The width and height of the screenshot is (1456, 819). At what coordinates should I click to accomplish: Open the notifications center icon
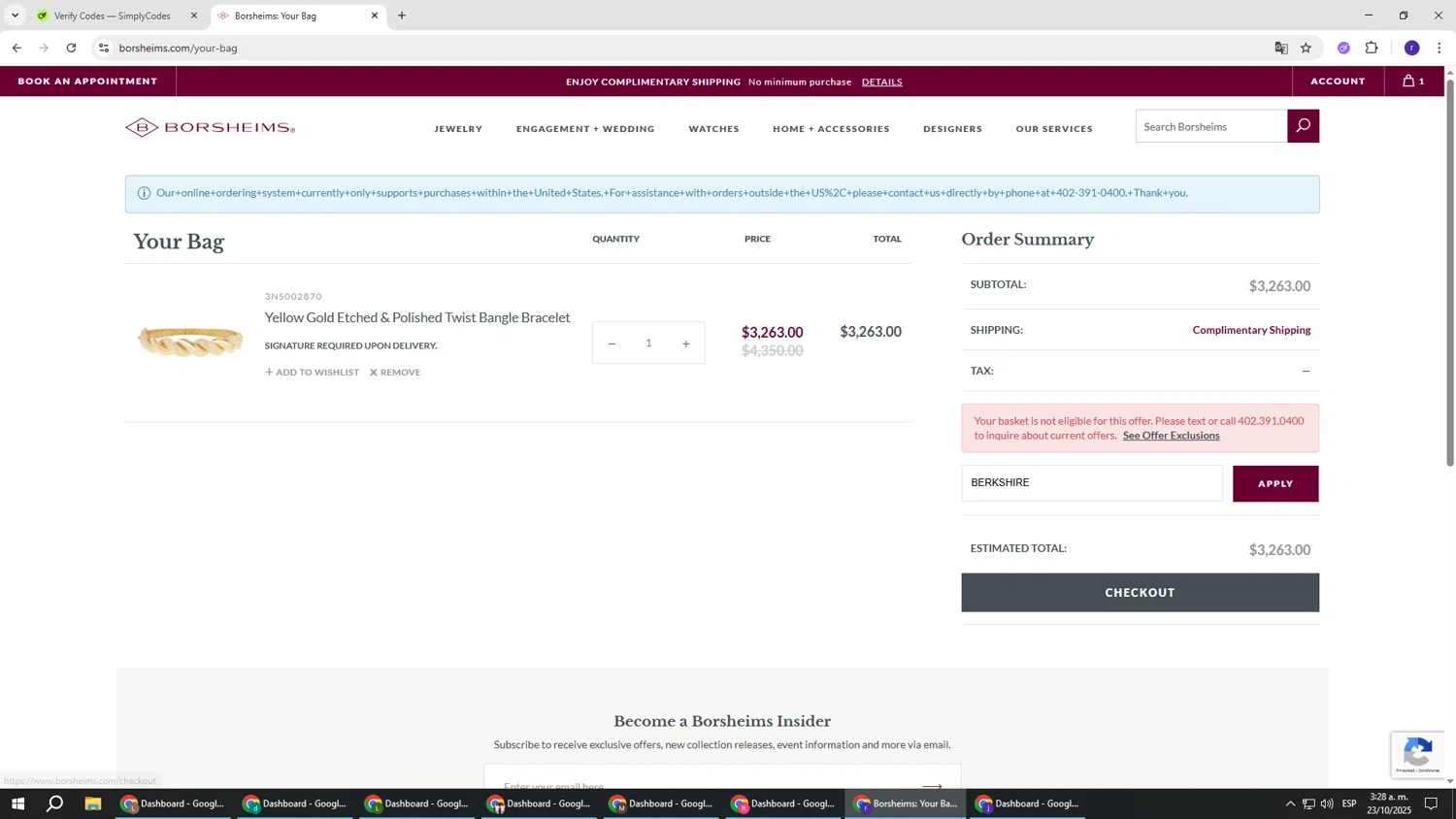pos(1431,803)
